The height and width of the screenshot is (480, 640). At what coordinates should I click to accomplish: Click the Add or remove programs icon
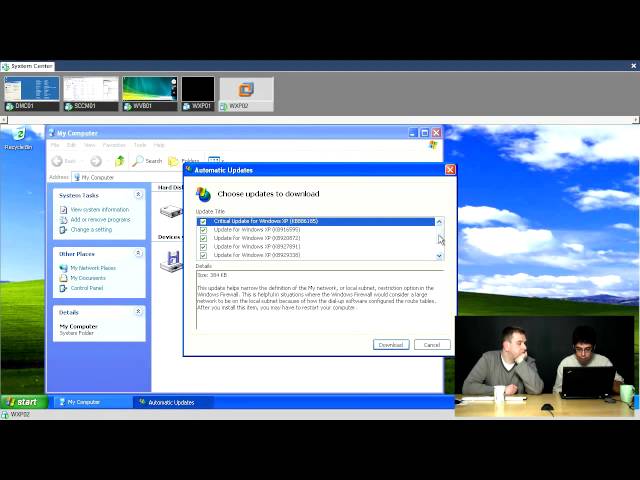tap(63, 220)
